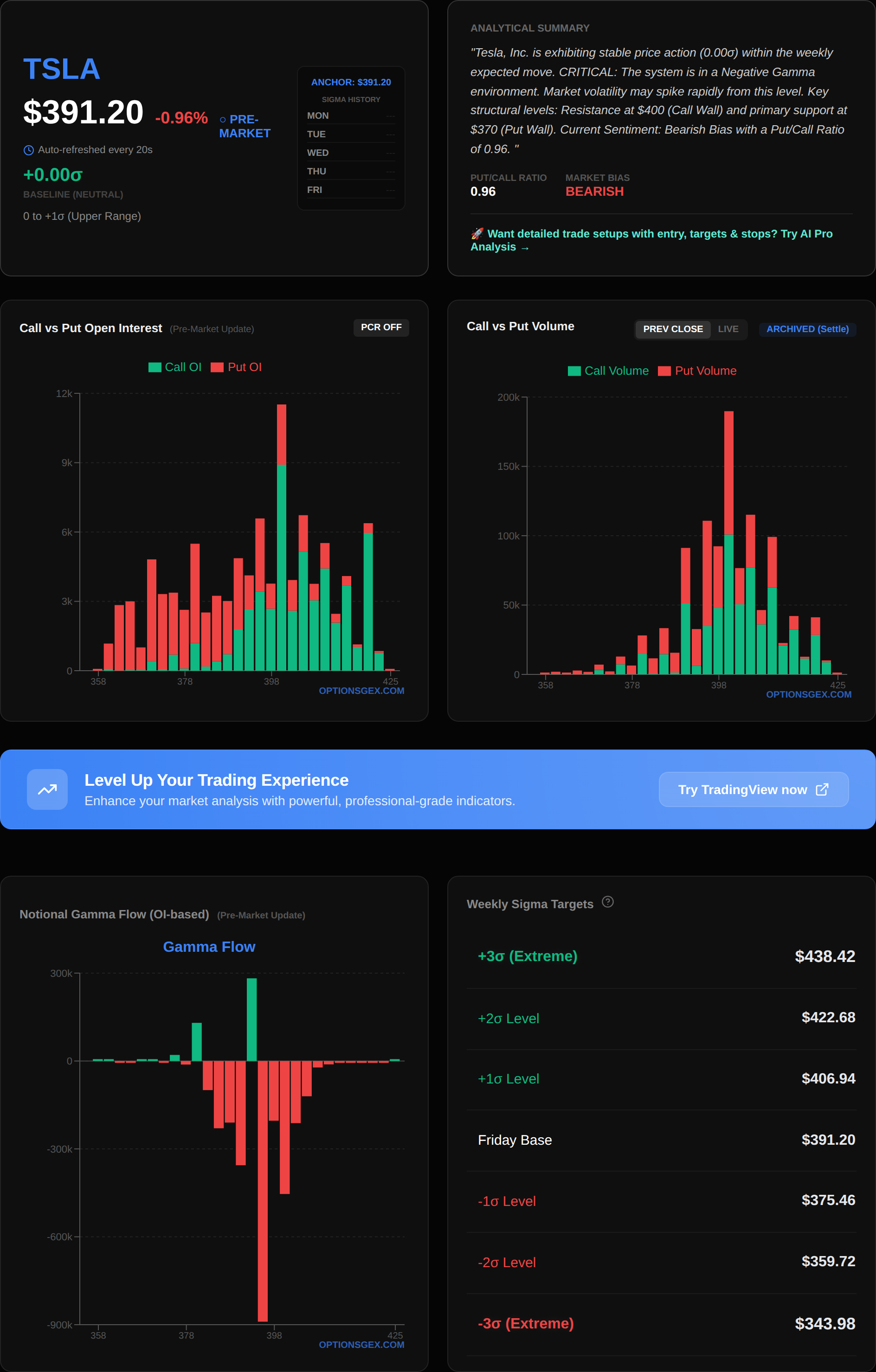Viewport: 876px width, 1372px height.
Task: Click the help icon beside Weekly Sigma Targets
Action: [607, 902]
